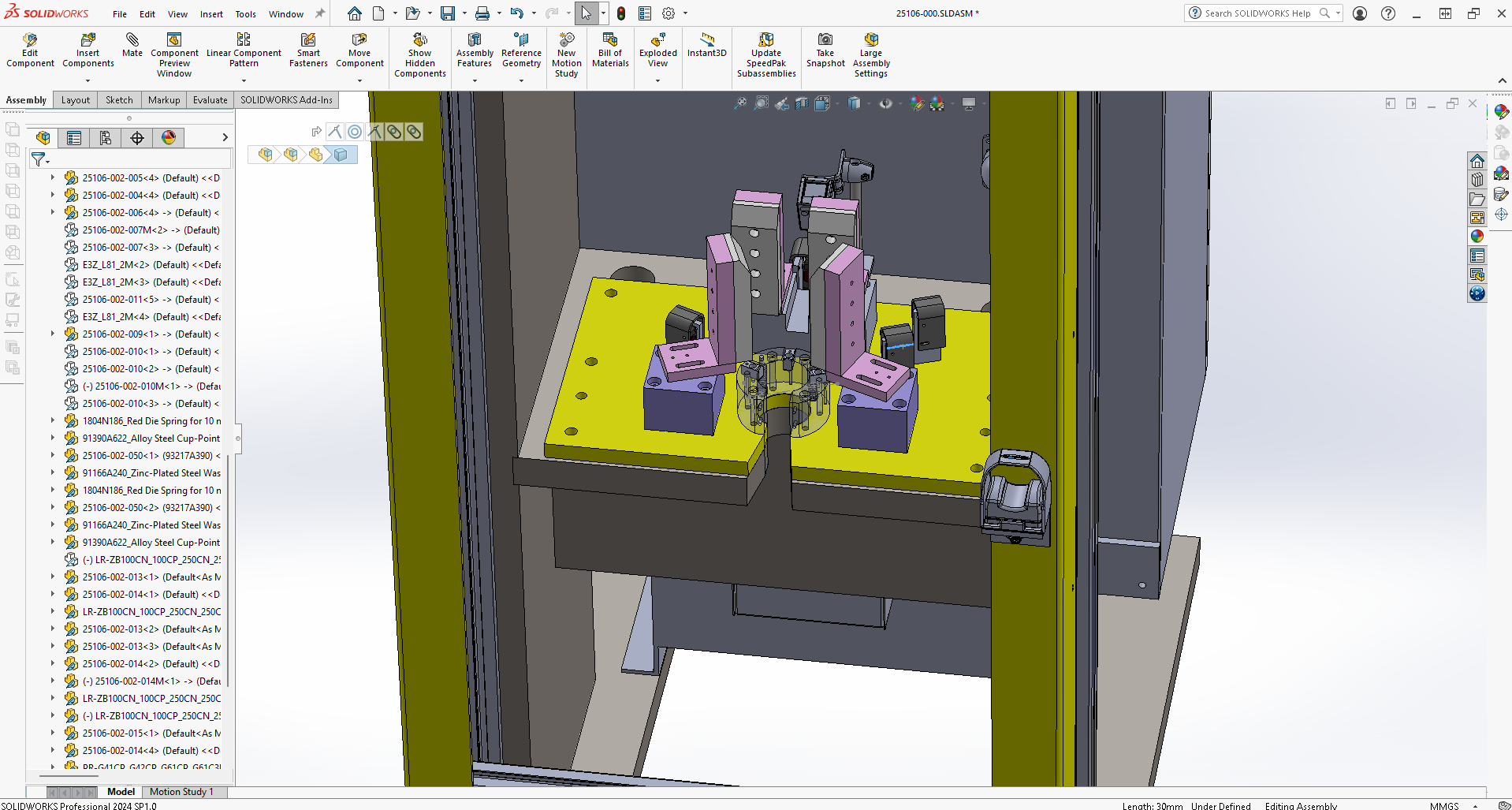Collapse the CommandManager ribbon arrow
This screenshot has height=810, width=1512.
click(x=1502, y=80)
